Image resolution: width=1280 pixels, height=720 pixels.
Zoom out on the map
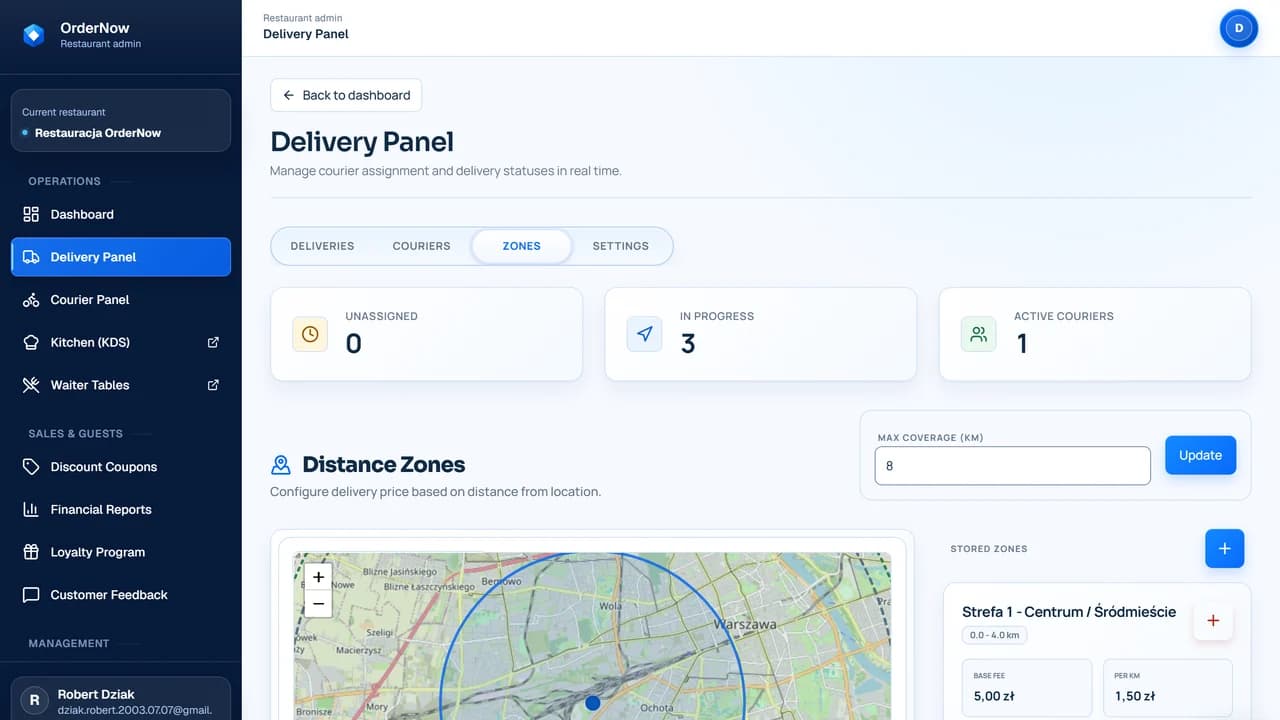click(x=318, y=604)
